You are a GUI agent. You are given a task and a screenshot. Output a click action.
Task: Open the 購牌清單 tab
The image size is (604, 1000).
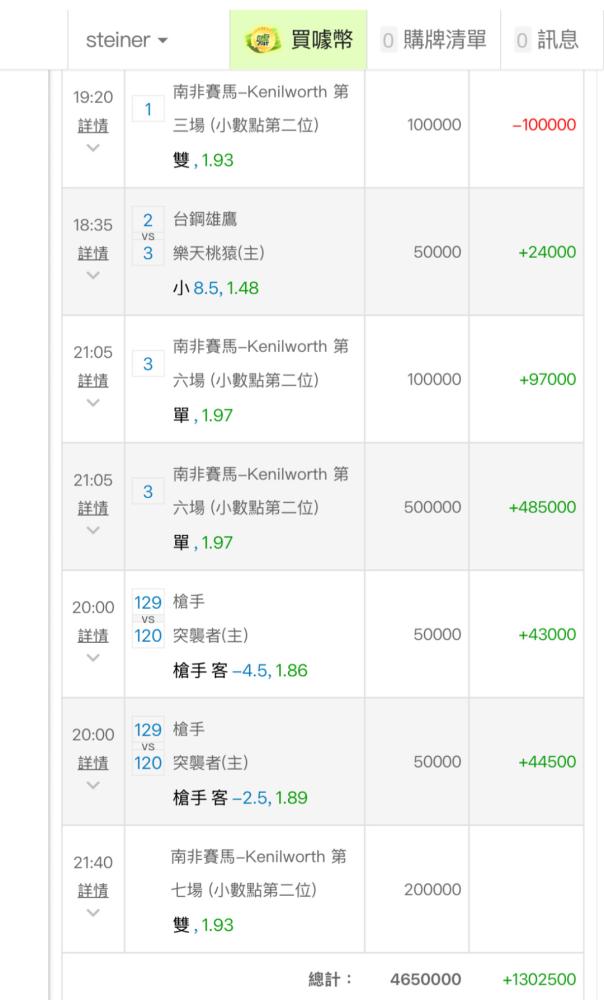coord(433,40)
